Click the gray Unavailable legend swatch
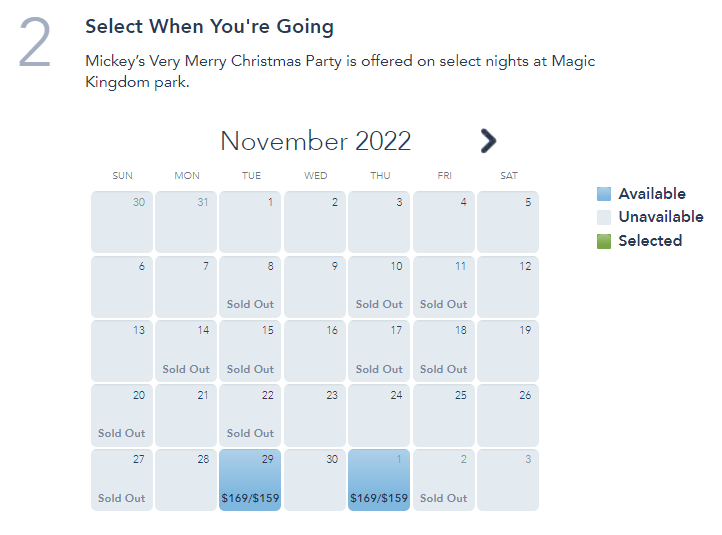Image resolution: width=722 pixels, height=535 pixels. coord(604,217)
